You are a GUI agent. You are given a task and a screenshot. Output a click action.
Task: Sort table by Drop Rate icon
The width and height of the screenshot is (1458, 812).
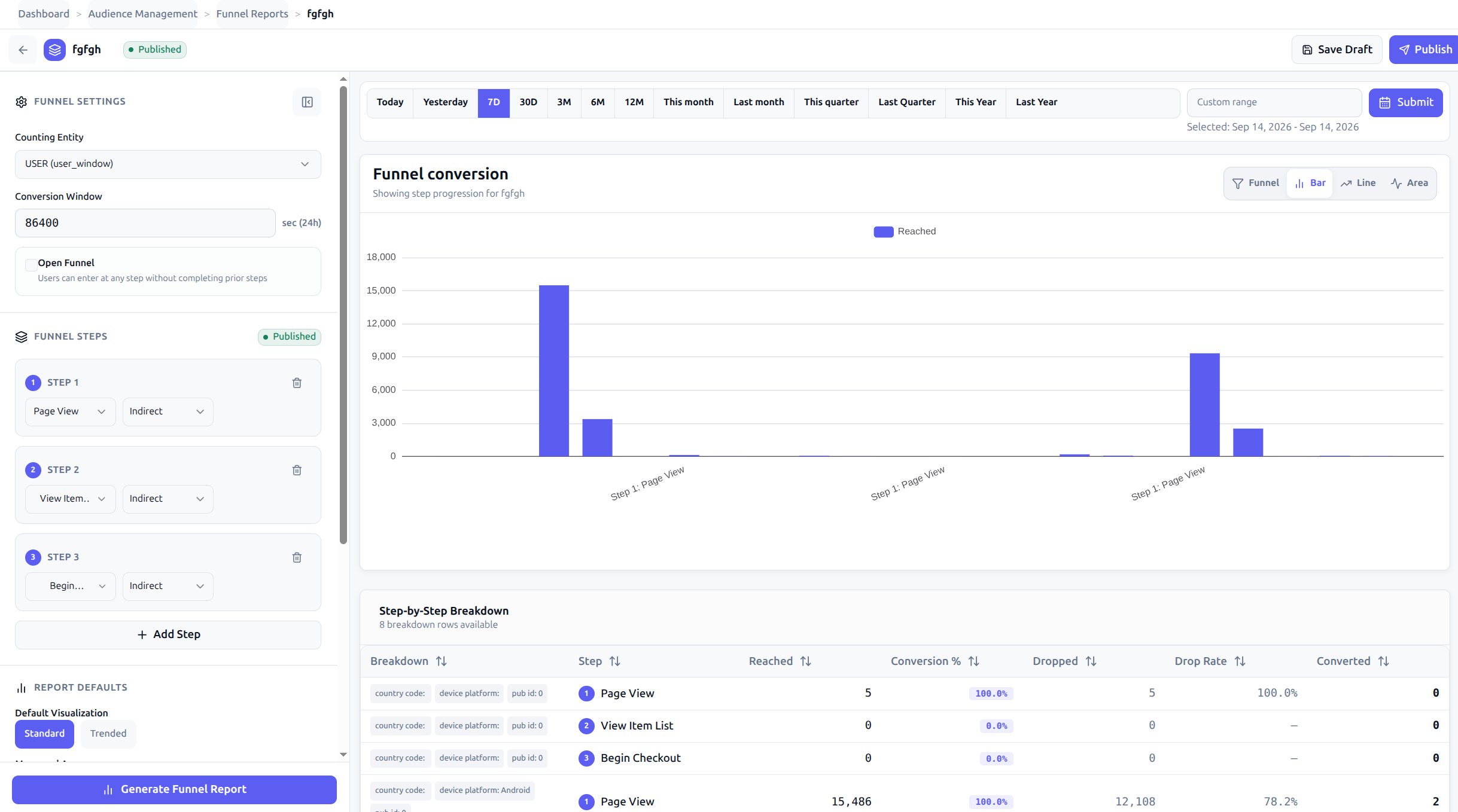(1240, 661)
